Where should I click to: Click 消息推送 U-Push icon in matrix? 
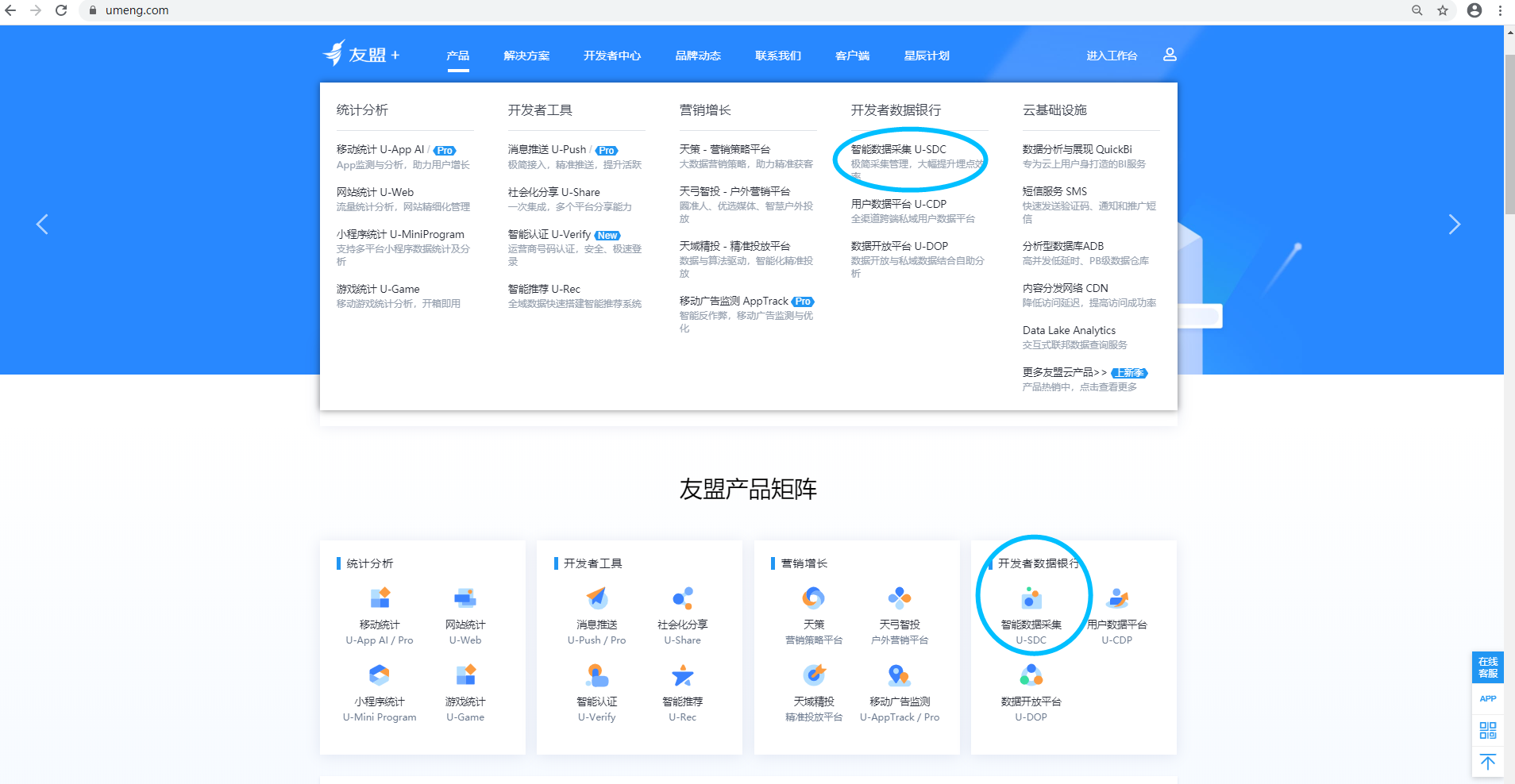pyautogui.click(x=596, y=598)
